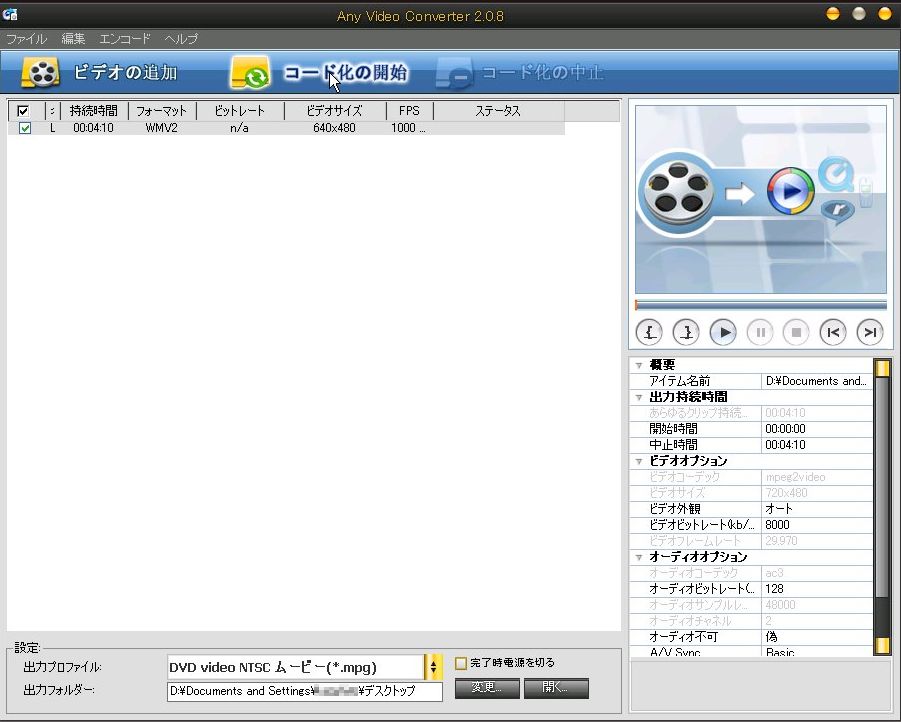Image resolution: width=901 pixels, height=722 pixels.
Task: Close the window with rightmost orange button
Action: [885, 14]
